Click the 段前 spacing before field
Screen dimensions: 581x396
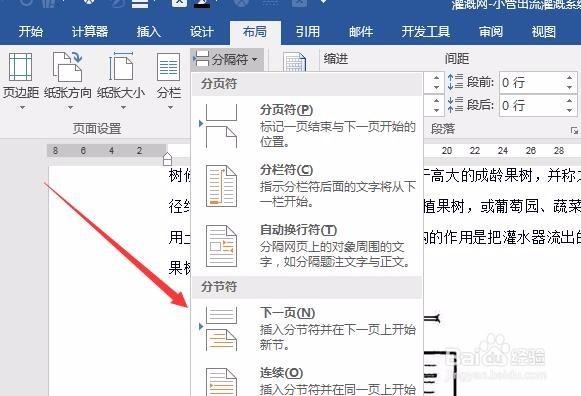point(532,82)
